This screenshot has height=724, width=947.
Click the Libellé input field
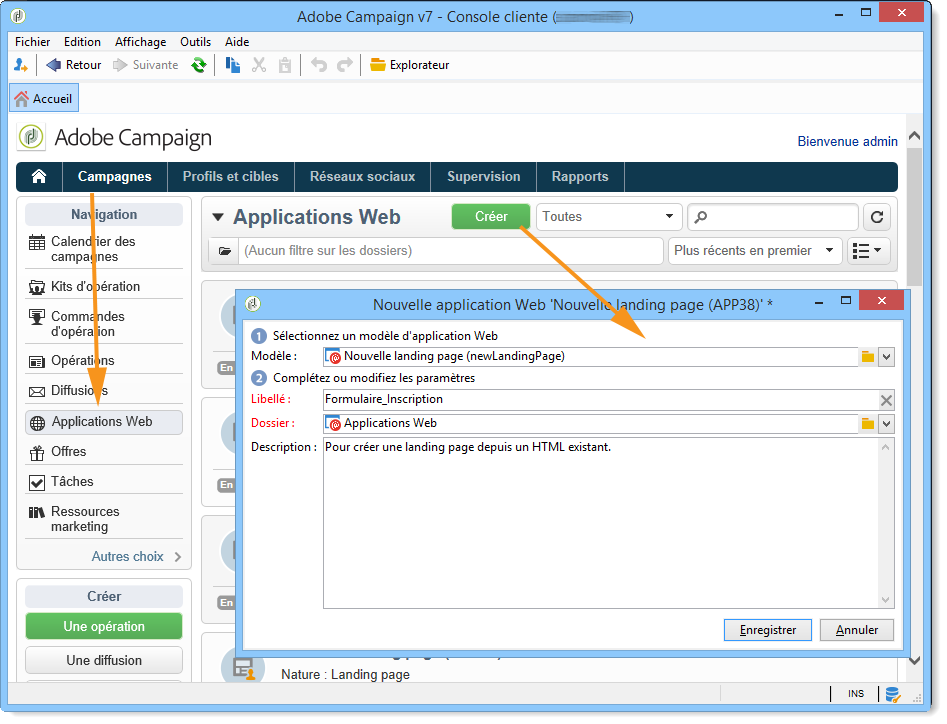[600, 399]
